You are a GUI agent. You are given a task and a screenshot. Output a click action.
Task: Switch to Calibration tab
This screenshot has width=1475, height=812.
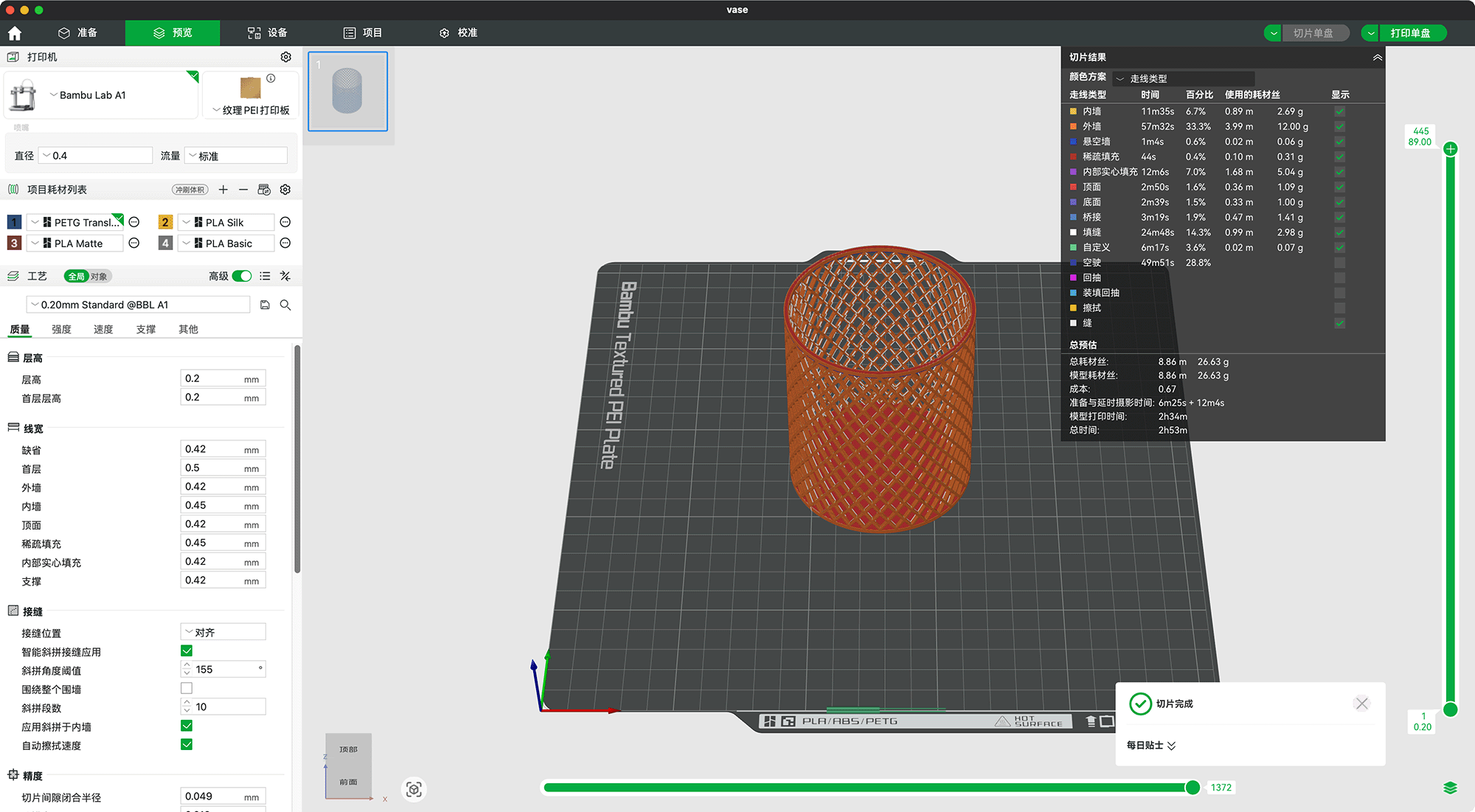coord(459,32)
